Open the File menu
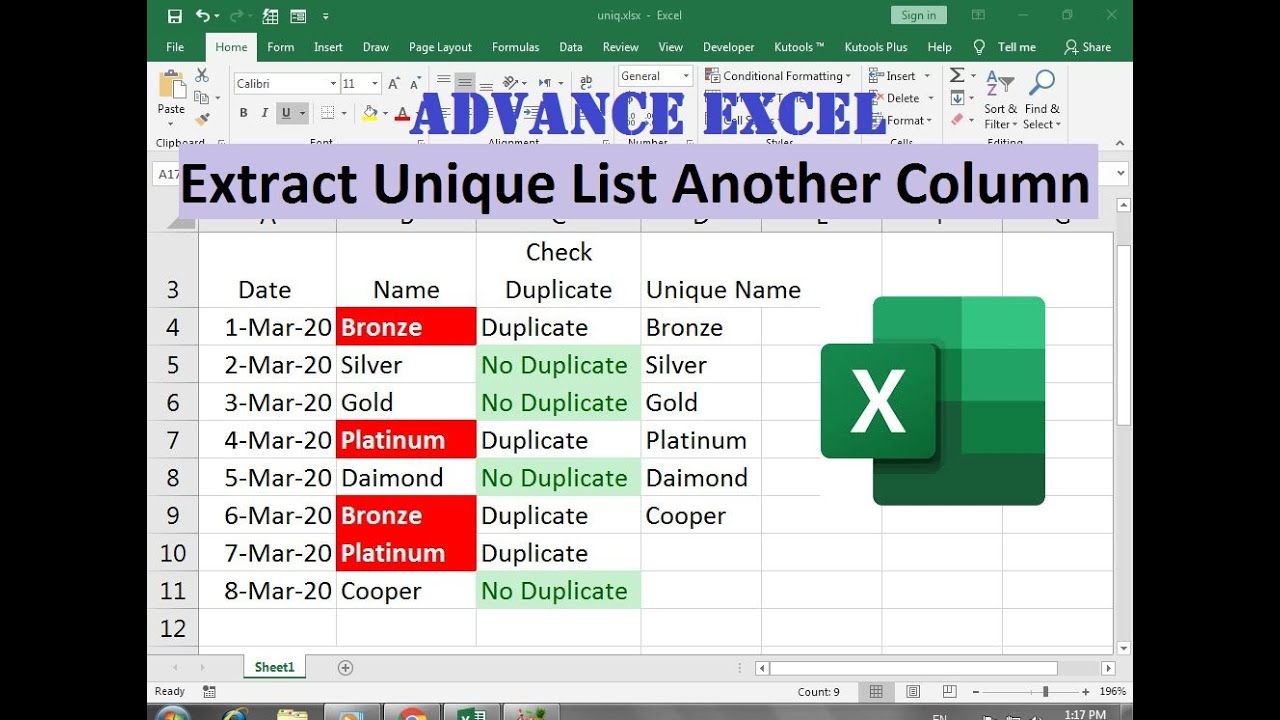1280x720 pixels. (x=175, y=47)
